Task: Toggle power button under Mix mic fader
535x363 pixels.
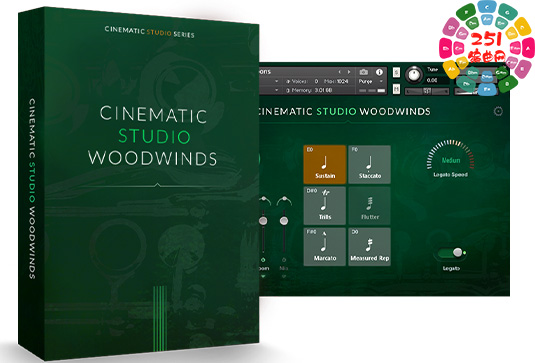Action: (284, 260)
